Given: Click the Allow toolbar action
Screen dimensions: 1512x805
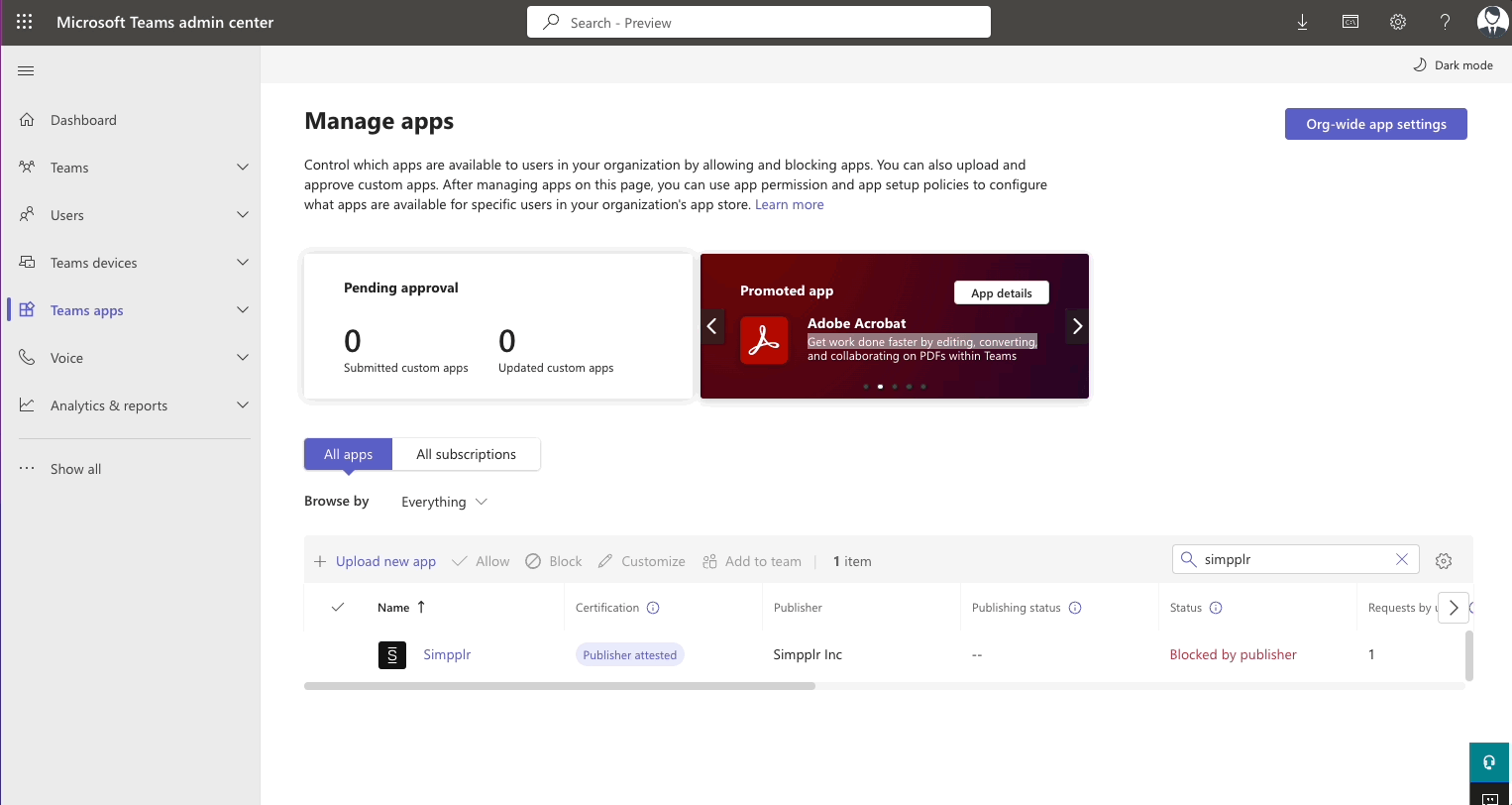Looking at the screenshot, I should [481, 561].
